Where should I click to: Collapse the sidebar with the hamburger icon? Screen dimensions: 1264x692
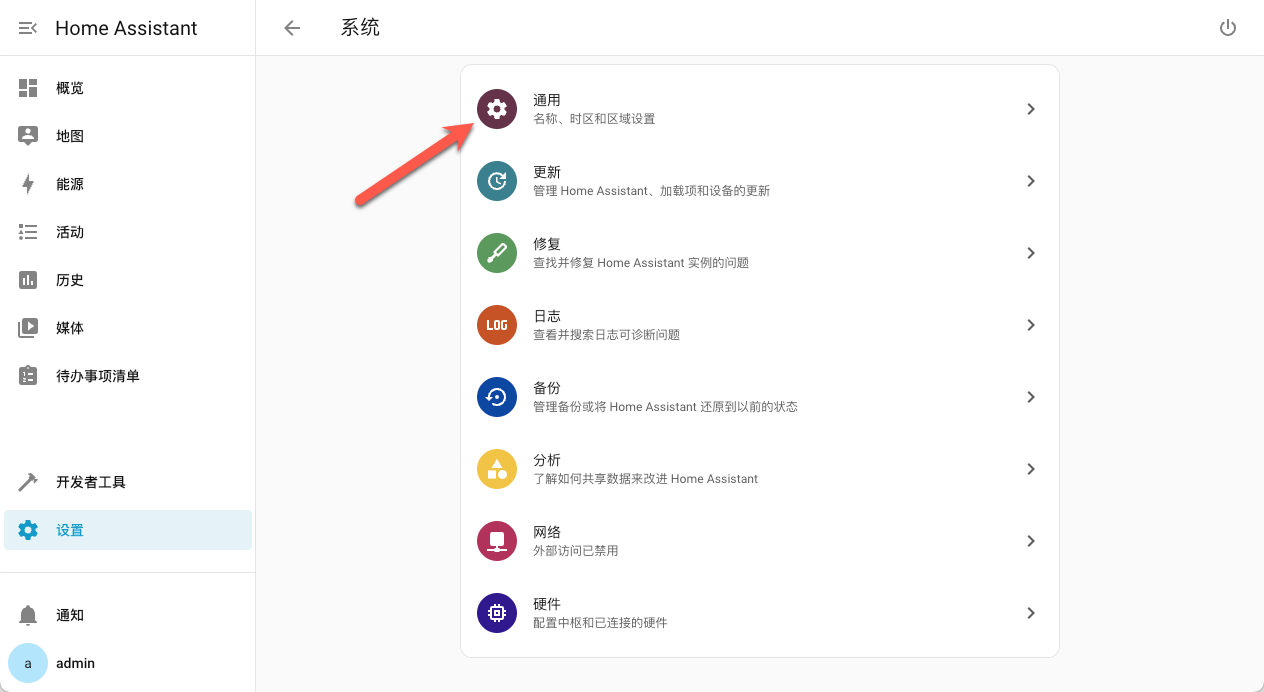point(28,28)
